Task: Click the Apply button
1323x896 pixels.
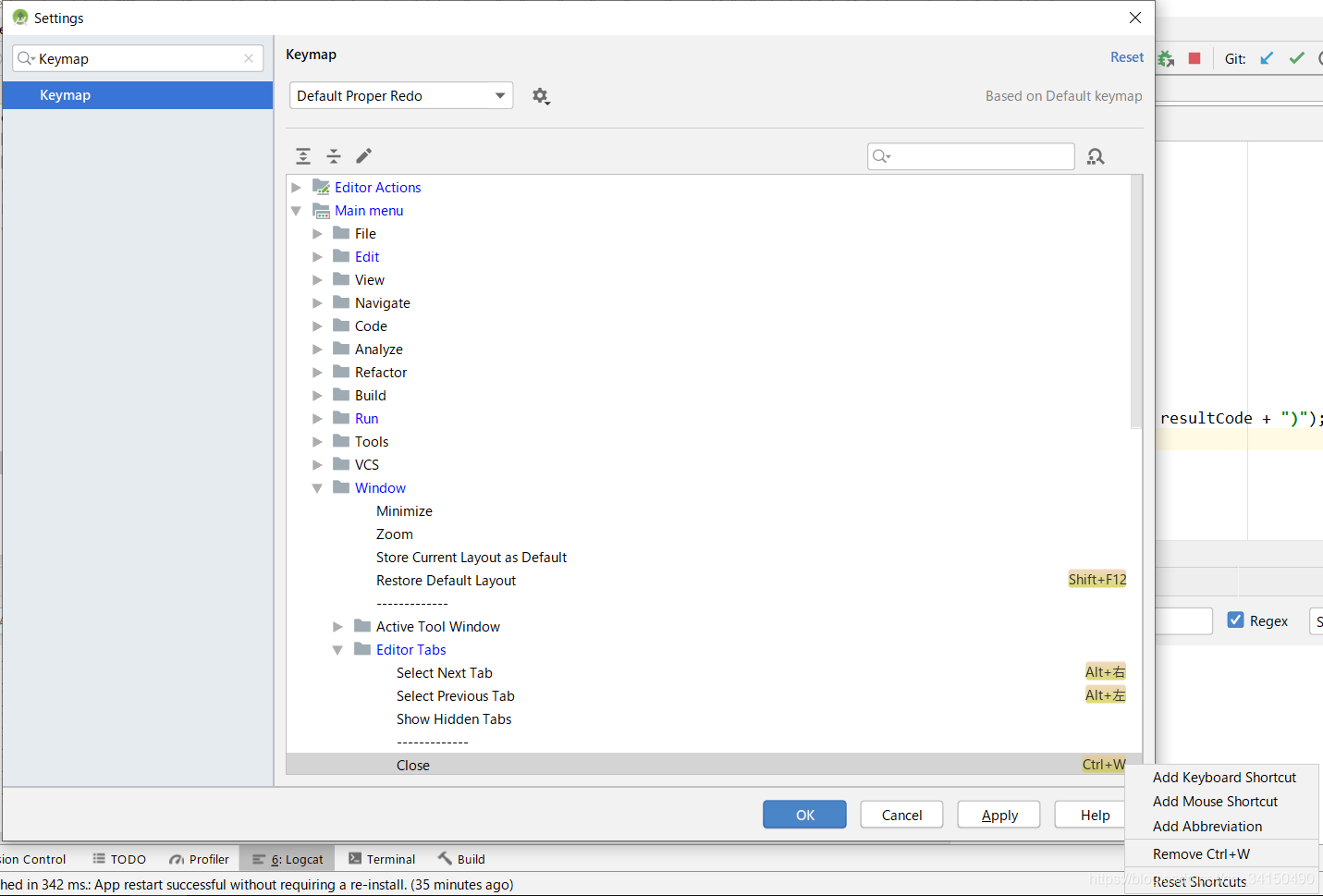Action: [998, 815]
